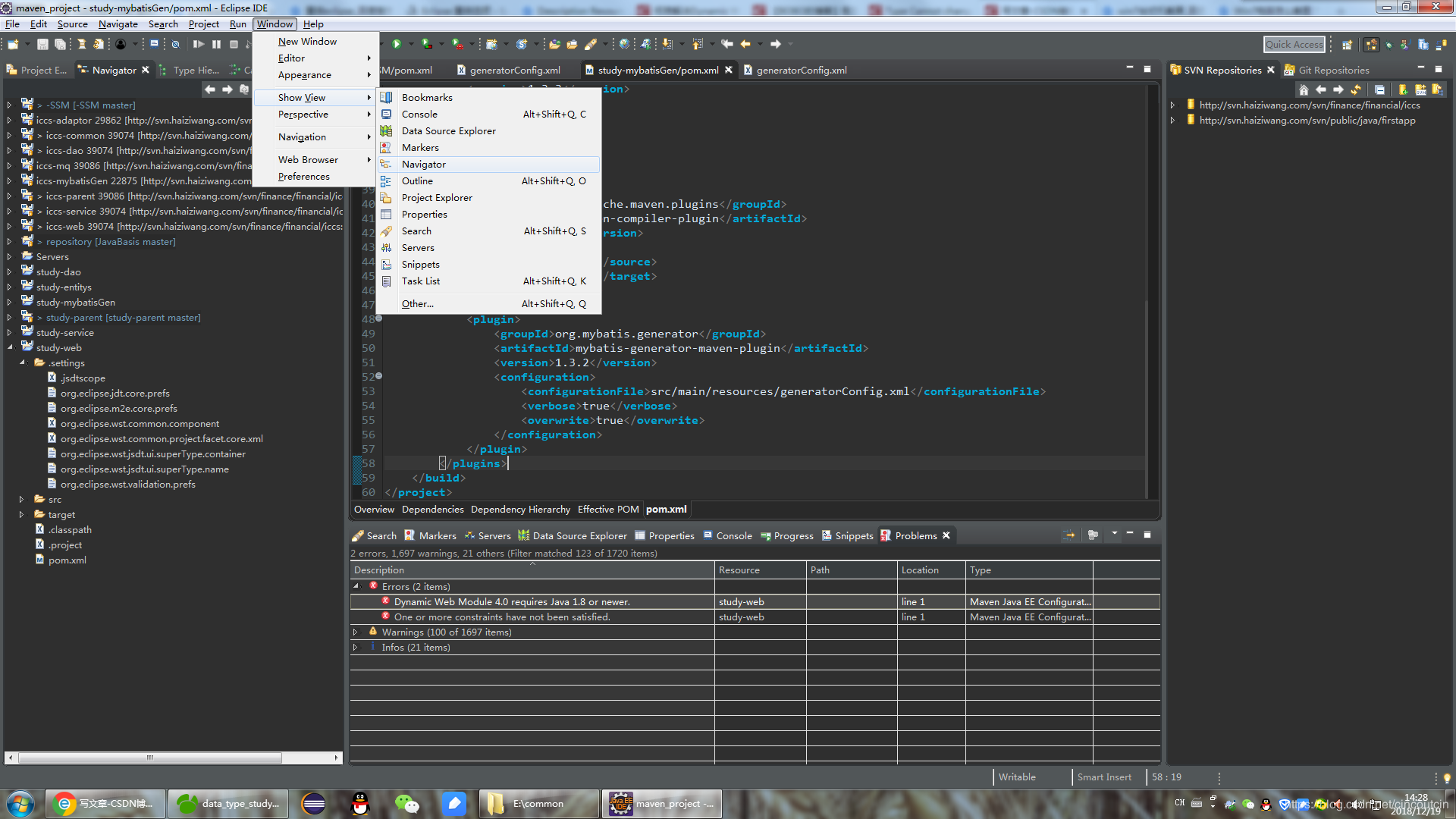Refresh the SVN Repositories view
1456x819 pixels.
pos(1356,89)
